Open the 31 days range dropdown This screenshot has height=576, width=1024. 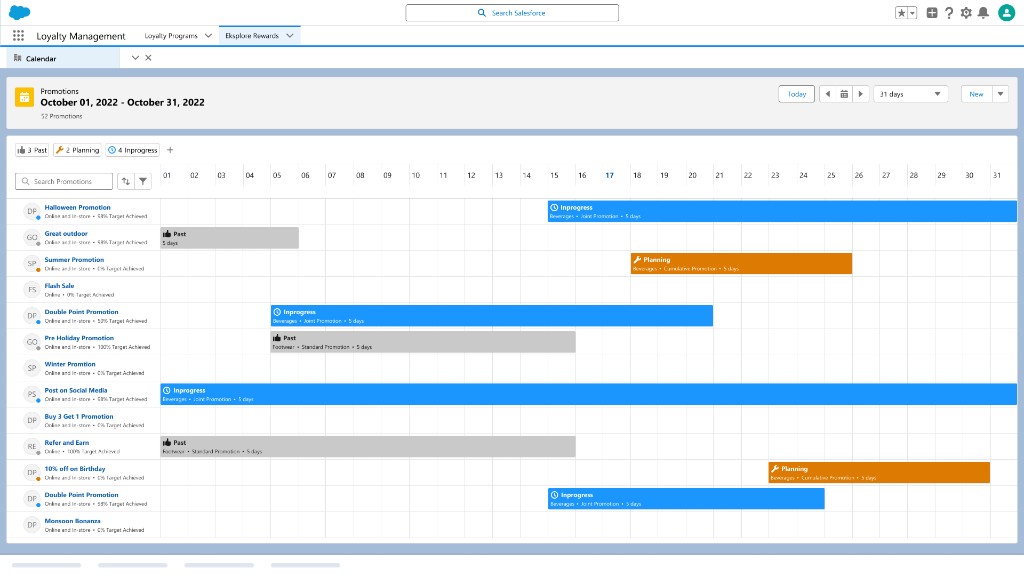(910, 94)
